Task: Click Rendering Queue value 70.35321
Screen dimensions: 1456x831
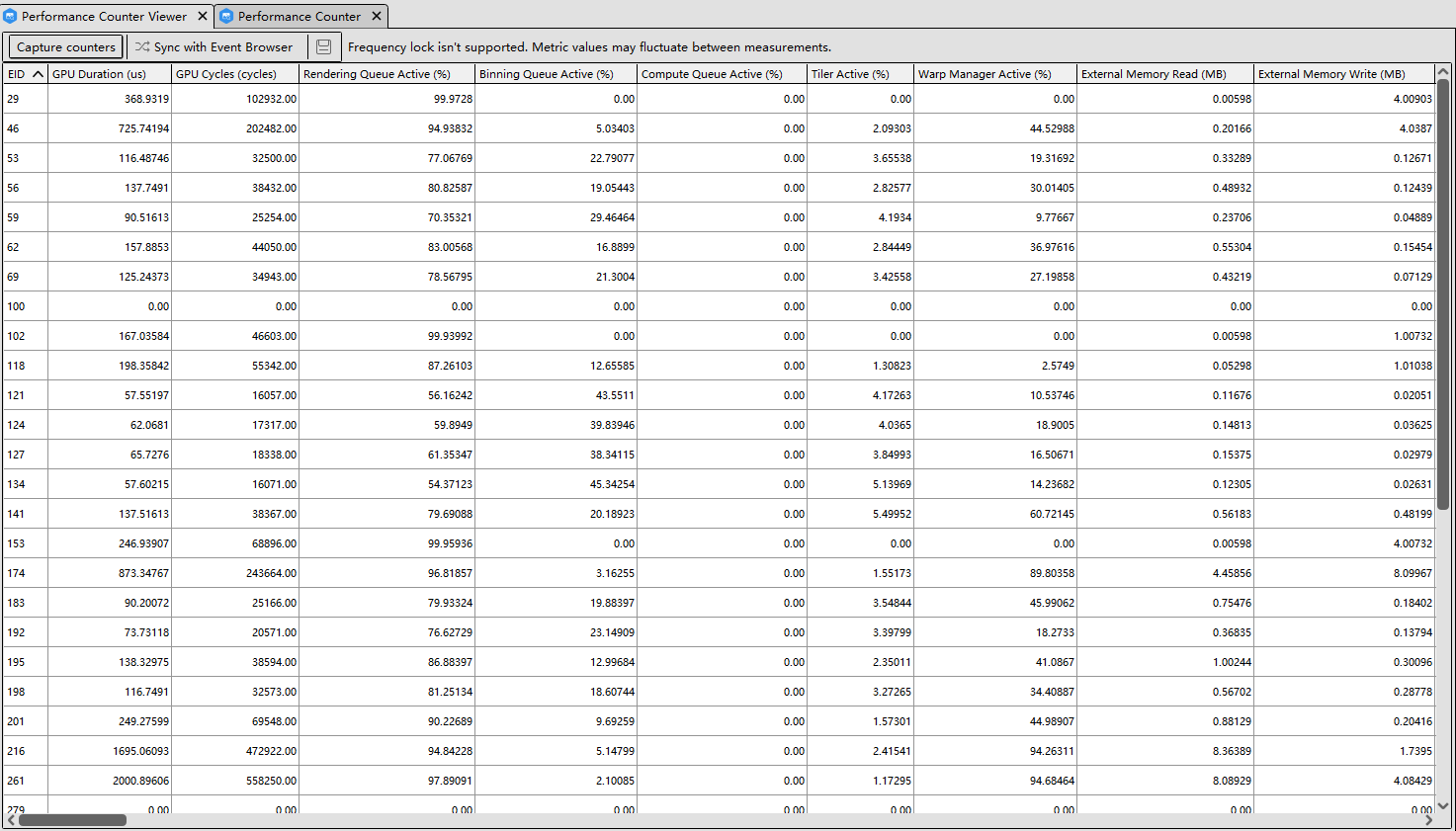Action: 450,217
